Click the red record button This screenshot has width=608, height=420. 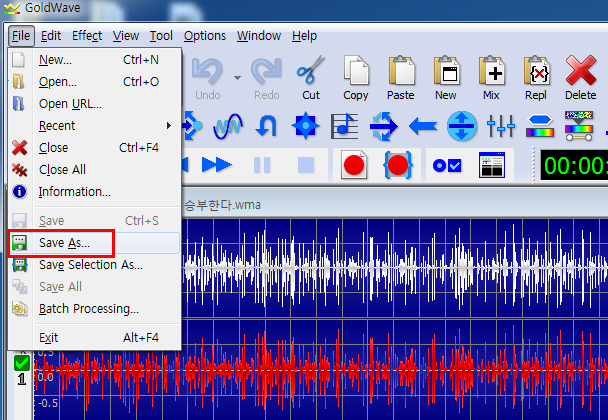[354, 165]
